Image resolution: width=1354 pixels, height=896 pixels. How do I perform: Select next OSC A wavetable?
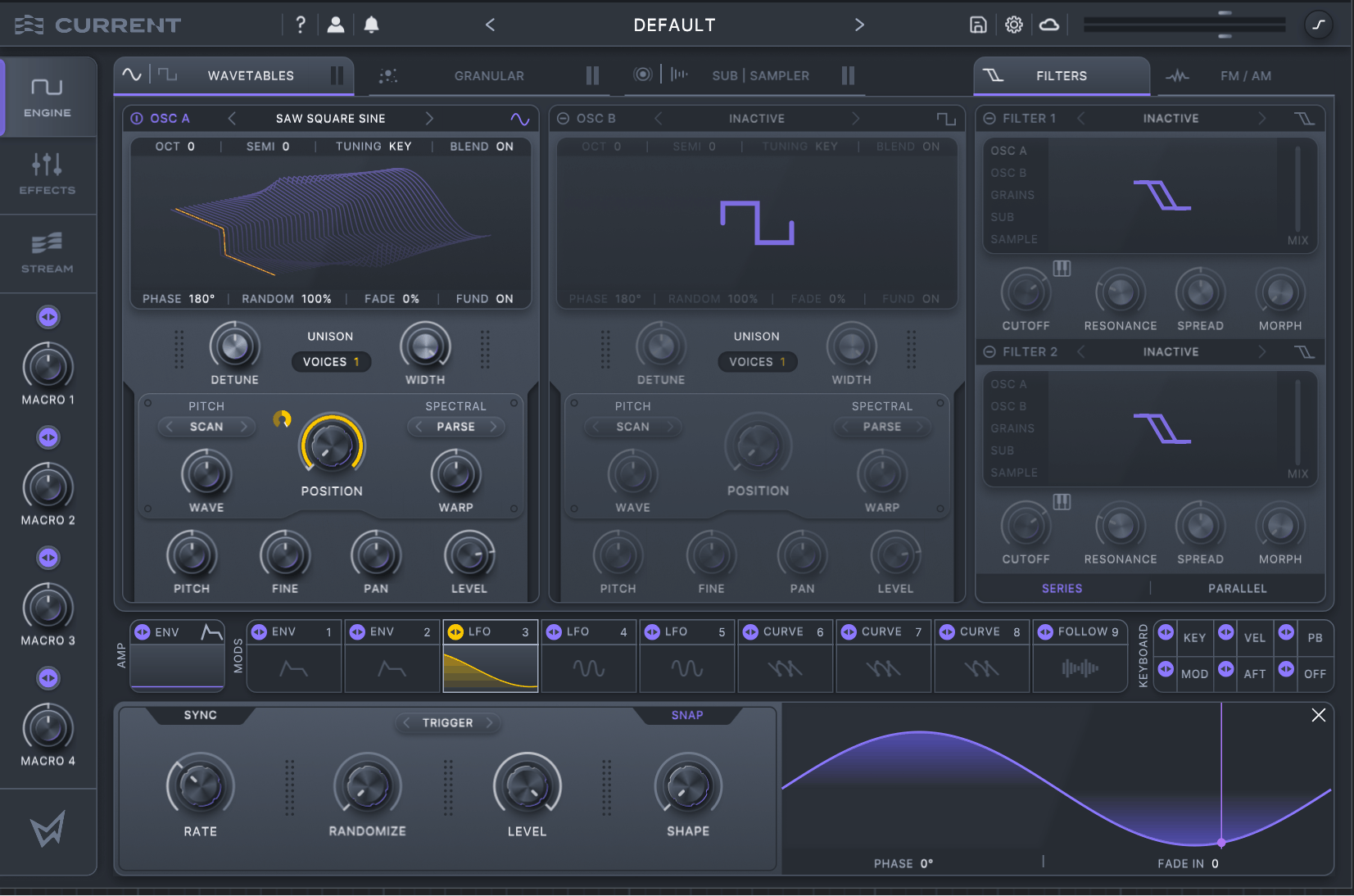point(429,119)
